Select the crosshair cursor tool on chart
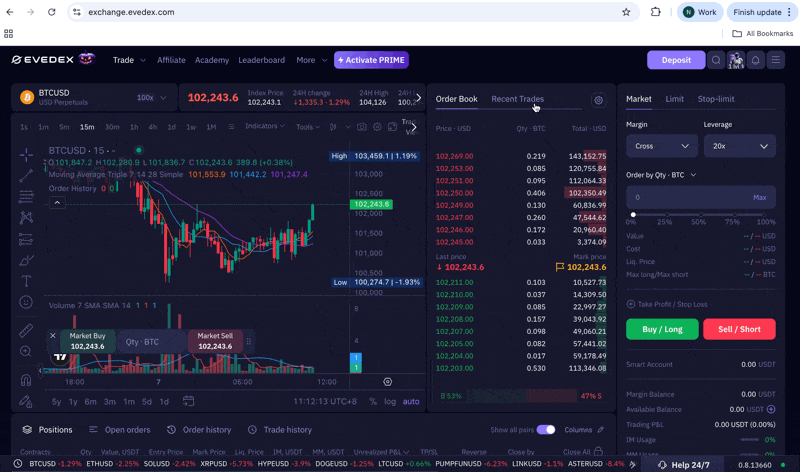 click(26, 154)
